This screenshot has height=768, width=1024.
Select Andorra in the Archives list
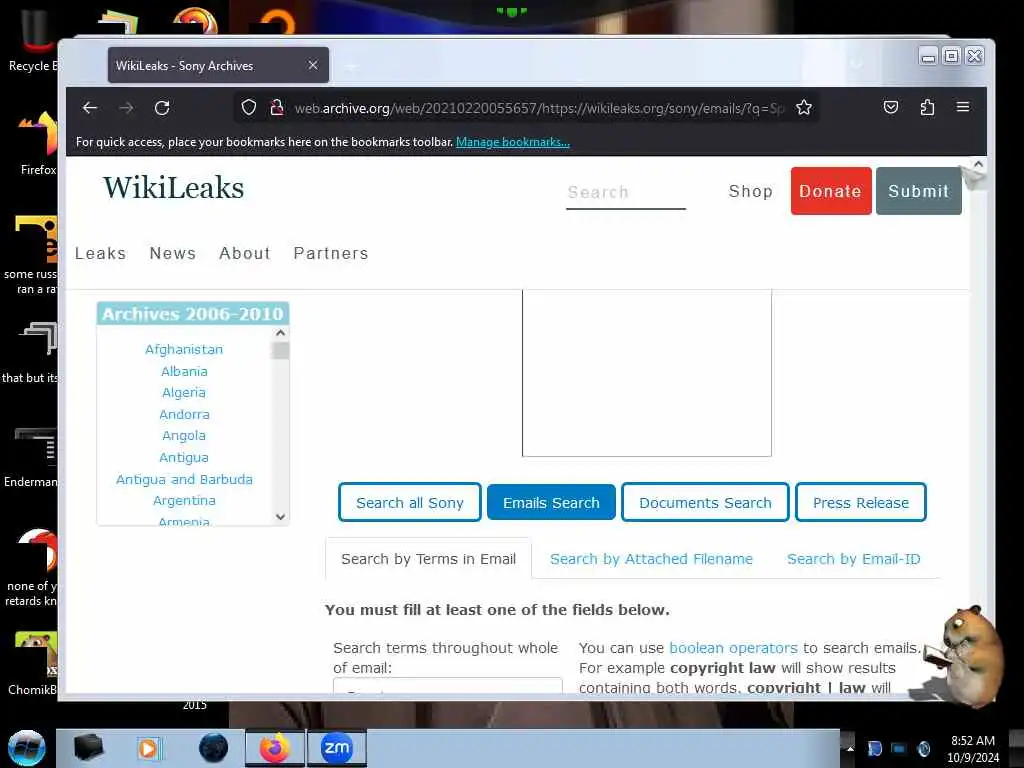[x=184, y=414]
